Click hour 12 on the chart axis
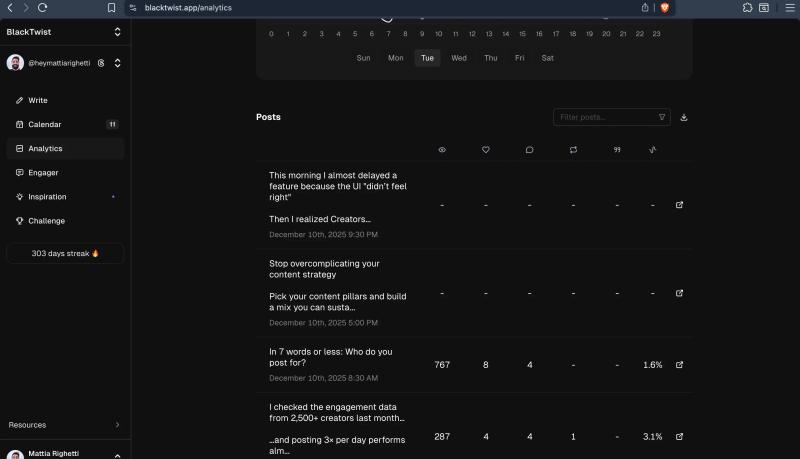The image size is (800, 459). 472,34
